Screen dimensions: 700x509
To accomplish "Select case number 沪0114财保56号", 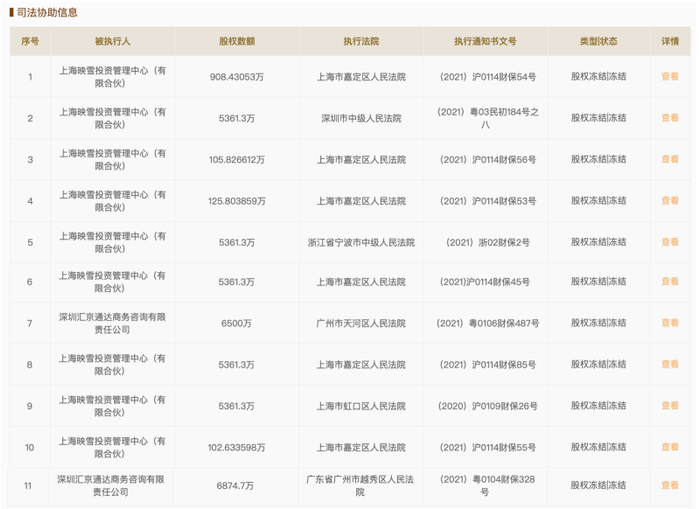I will click(x=504, y=160).
